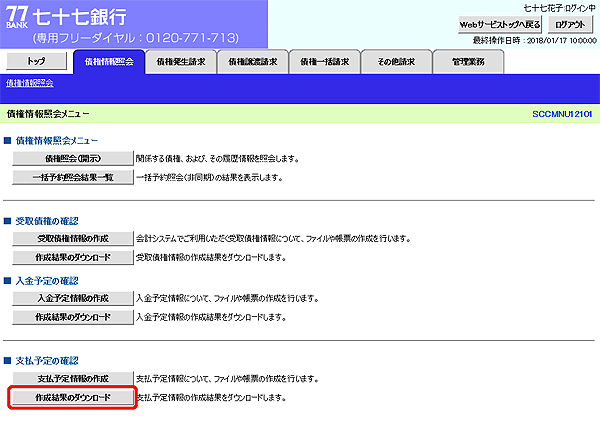The width and height of the screenshot is (600, 434).
Task: Click description 関係する債権、および、その履歴情報を照会します
Action: click(217, 158)
